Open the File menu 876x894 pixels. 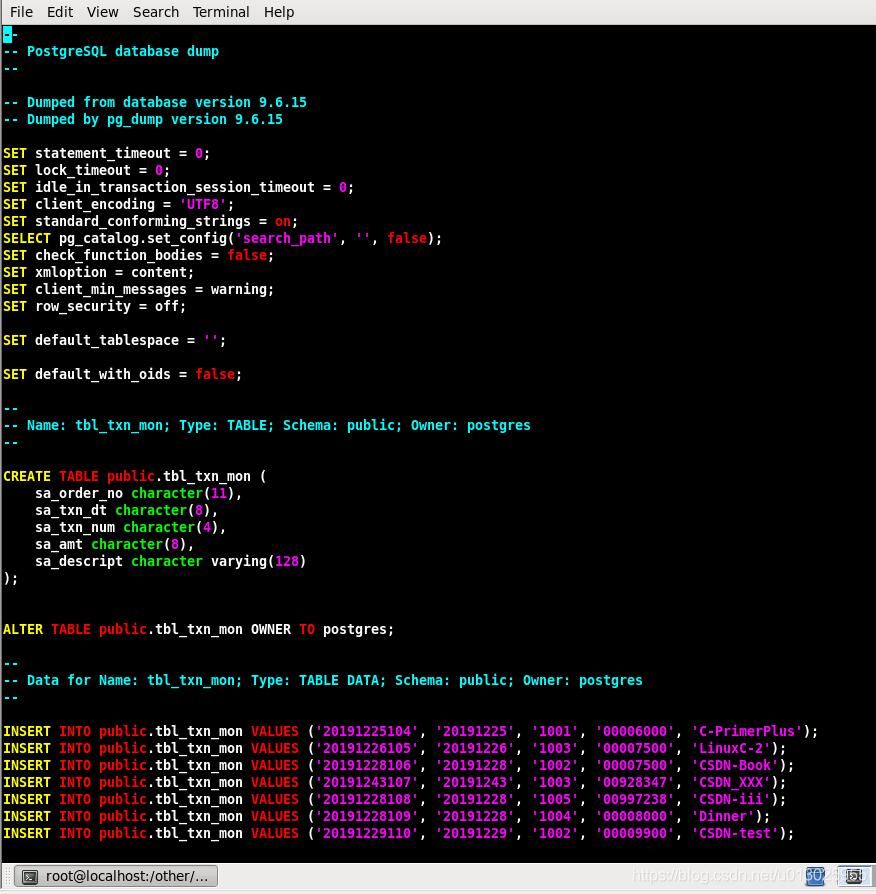[21, 12]
